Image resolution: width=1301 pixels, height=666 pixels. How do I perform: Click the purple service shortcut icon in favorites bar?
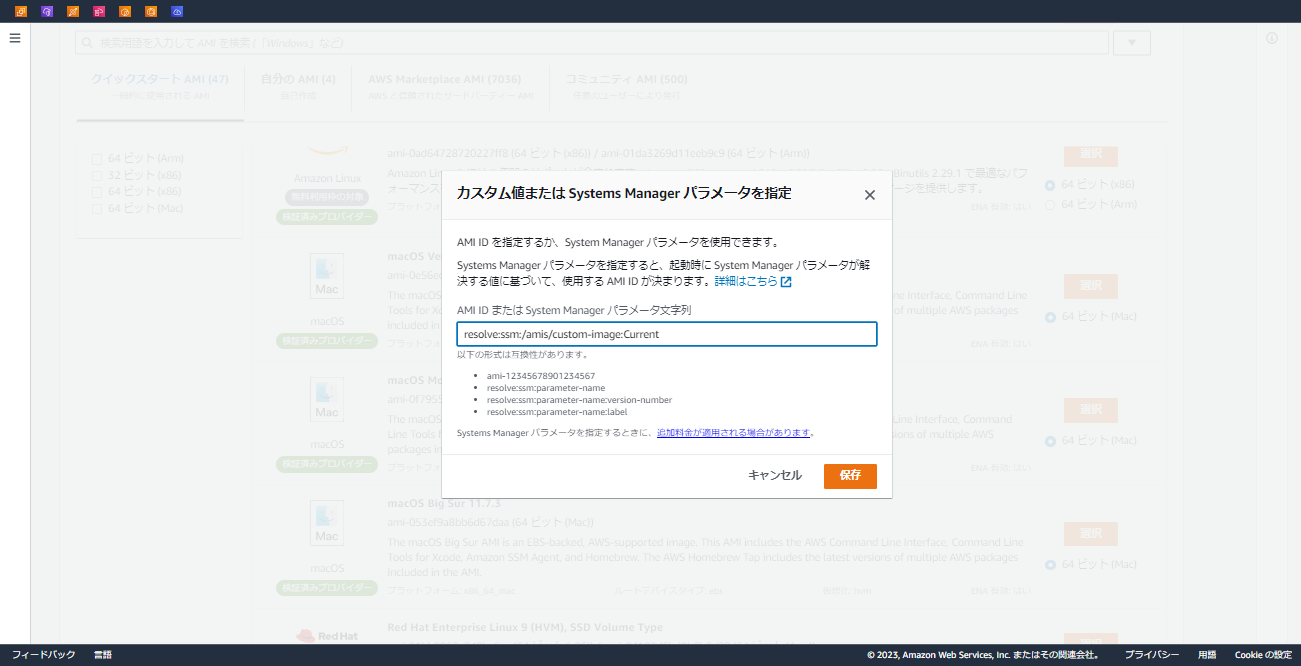tap(47, 11)
